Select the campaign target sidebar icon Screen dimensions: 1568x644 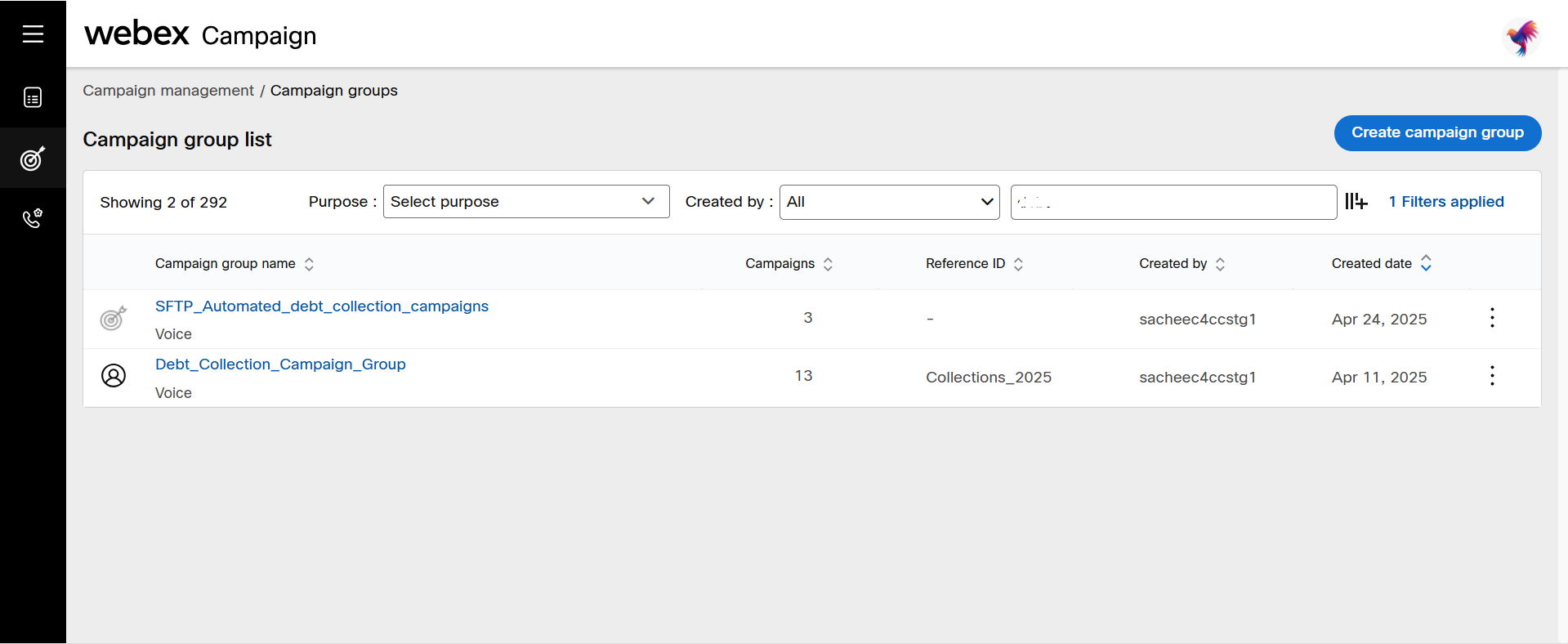33,158
